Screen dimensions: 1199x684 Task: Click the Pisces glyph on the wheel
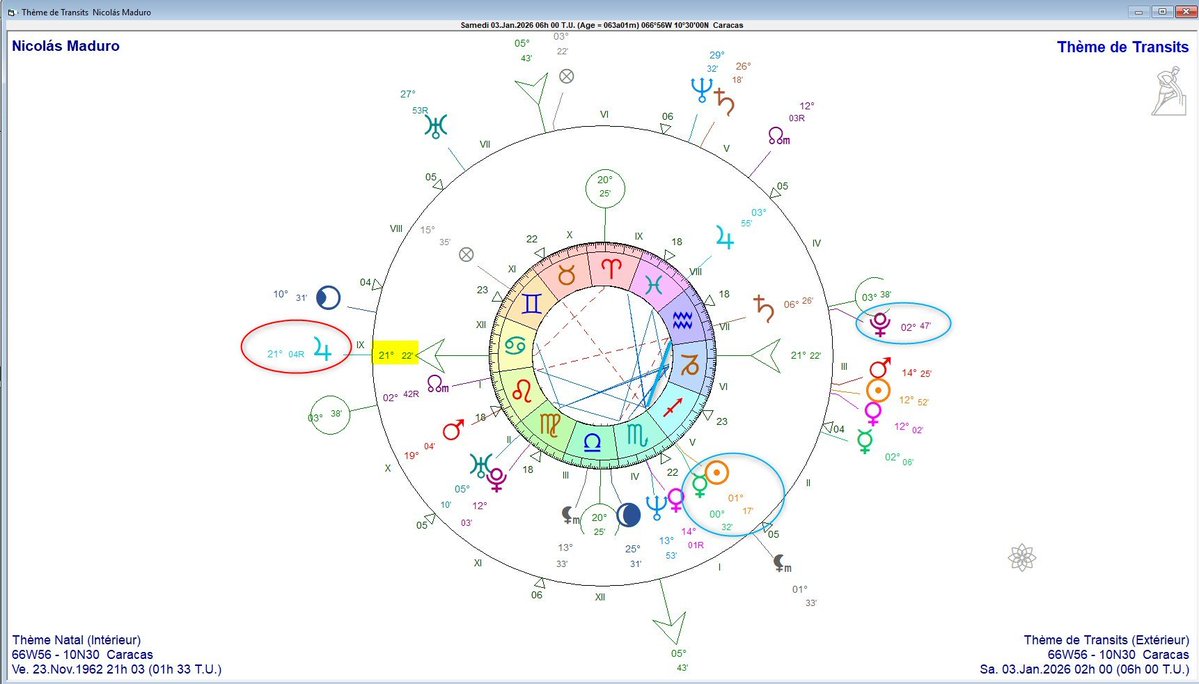[x=654, y=285]
